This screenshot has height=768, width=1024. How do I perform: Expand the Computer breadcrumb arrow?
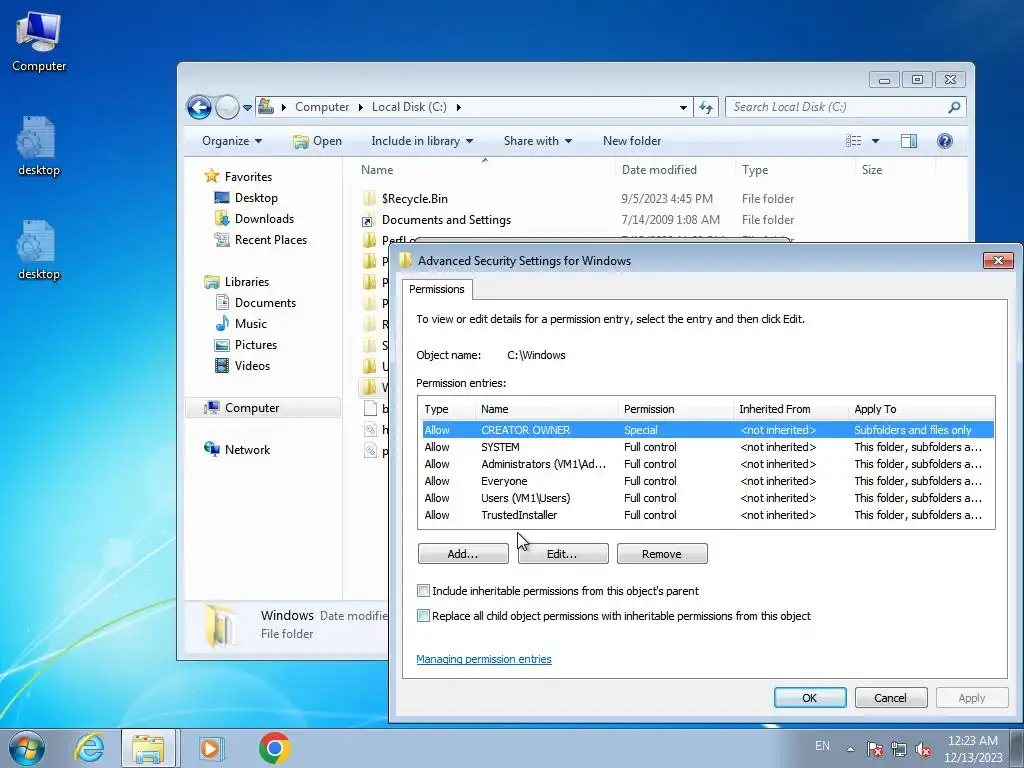point(360,107)
